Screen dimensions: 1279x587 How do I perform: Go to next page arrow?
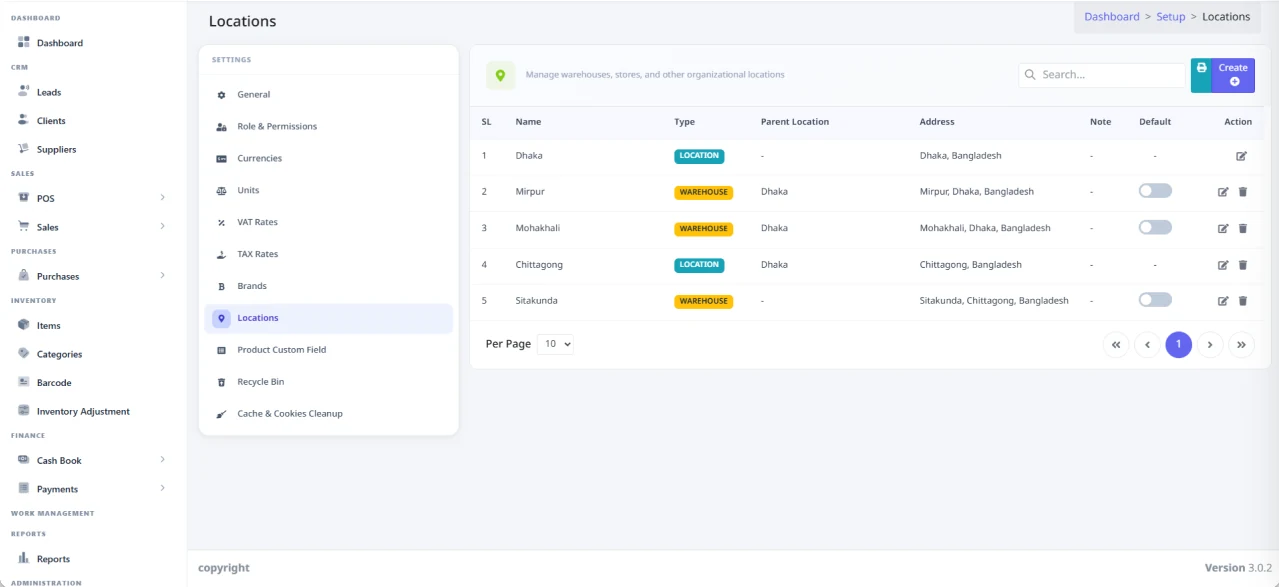coord(1210,345)
